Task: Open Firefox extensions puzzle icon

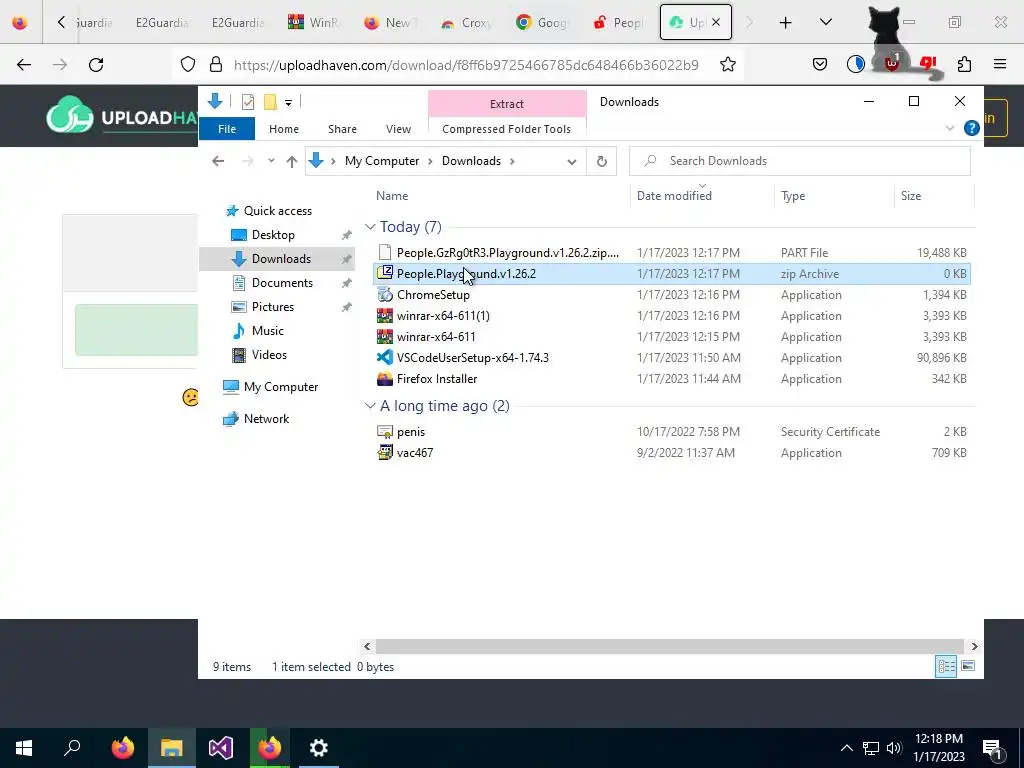Action: point(964,65)
